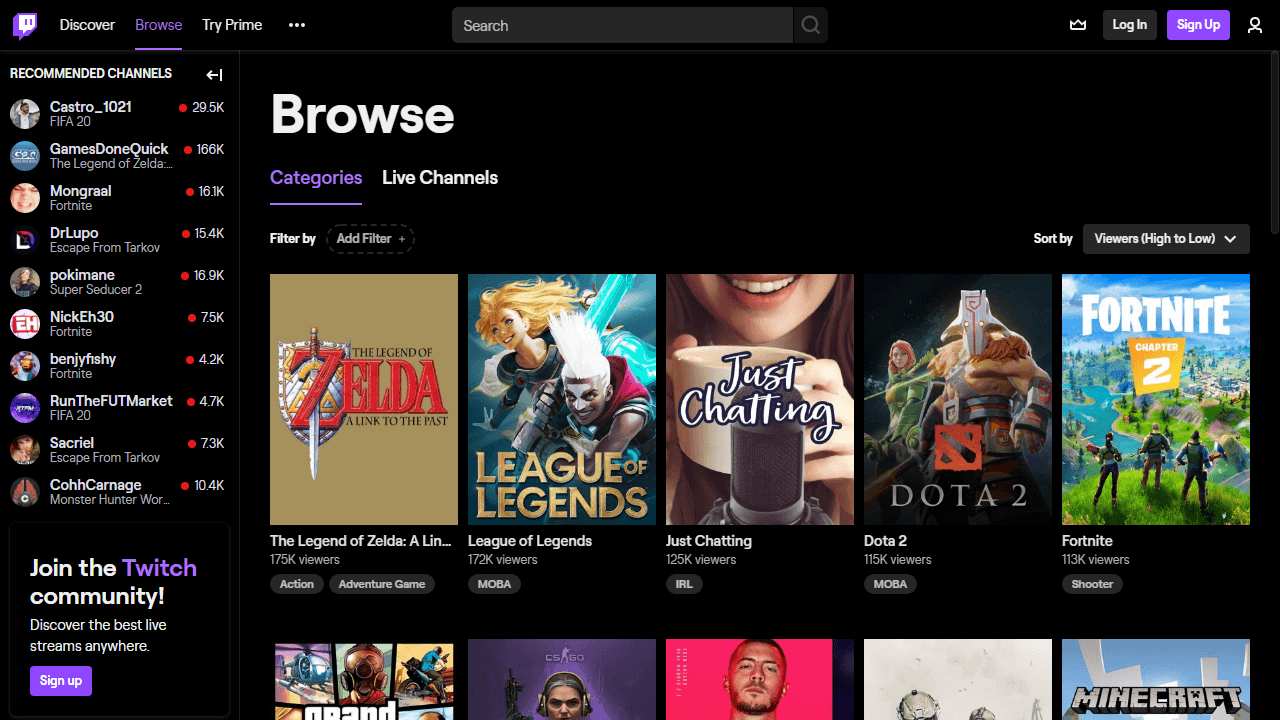This screenshot has width=1280, height=720.
Task: Select the MOBA tag under Dota 2
Action: click(x=890, y=584)
